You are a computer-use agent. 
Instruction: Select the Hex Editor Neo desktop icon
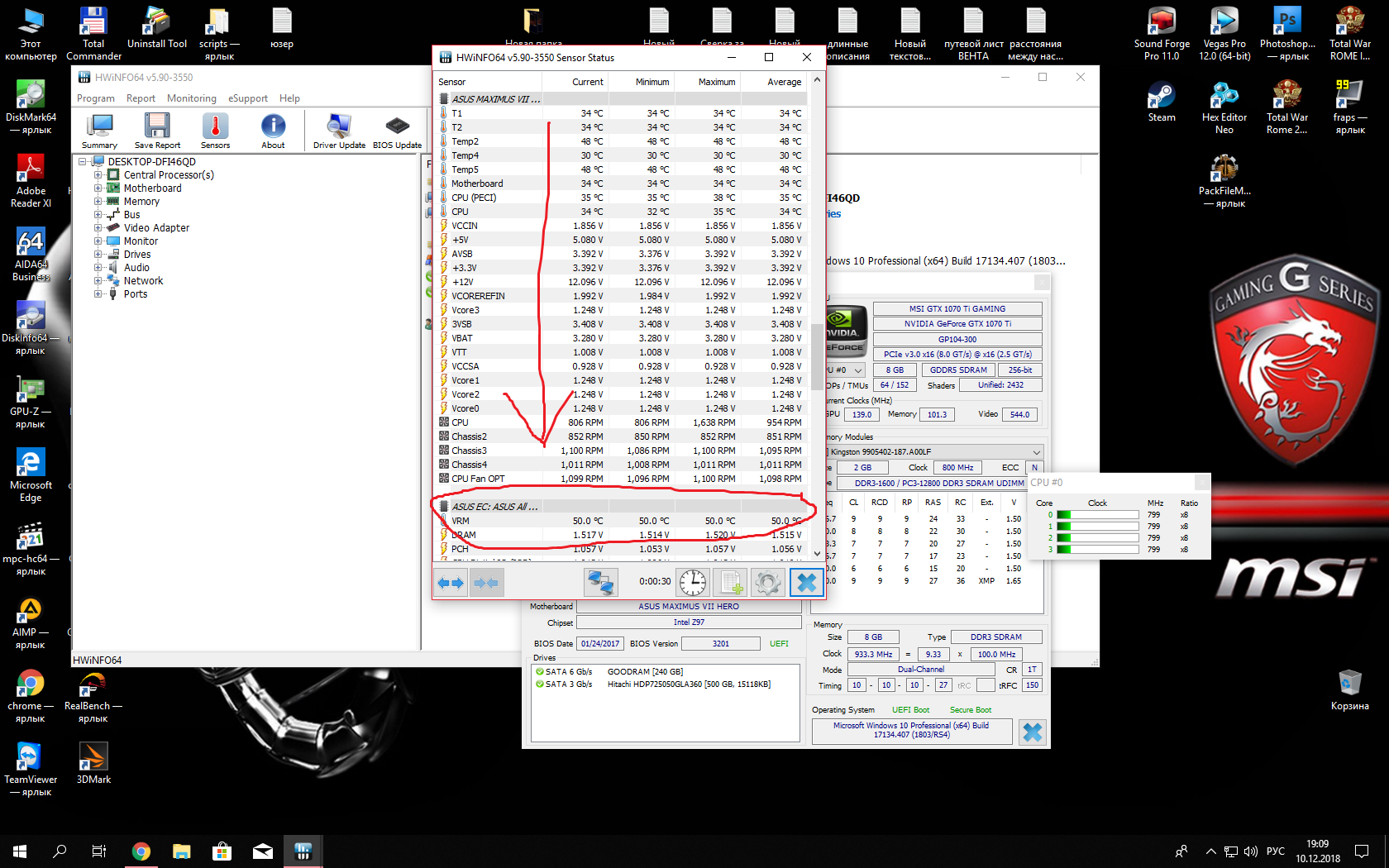(x=1224, y=107)
